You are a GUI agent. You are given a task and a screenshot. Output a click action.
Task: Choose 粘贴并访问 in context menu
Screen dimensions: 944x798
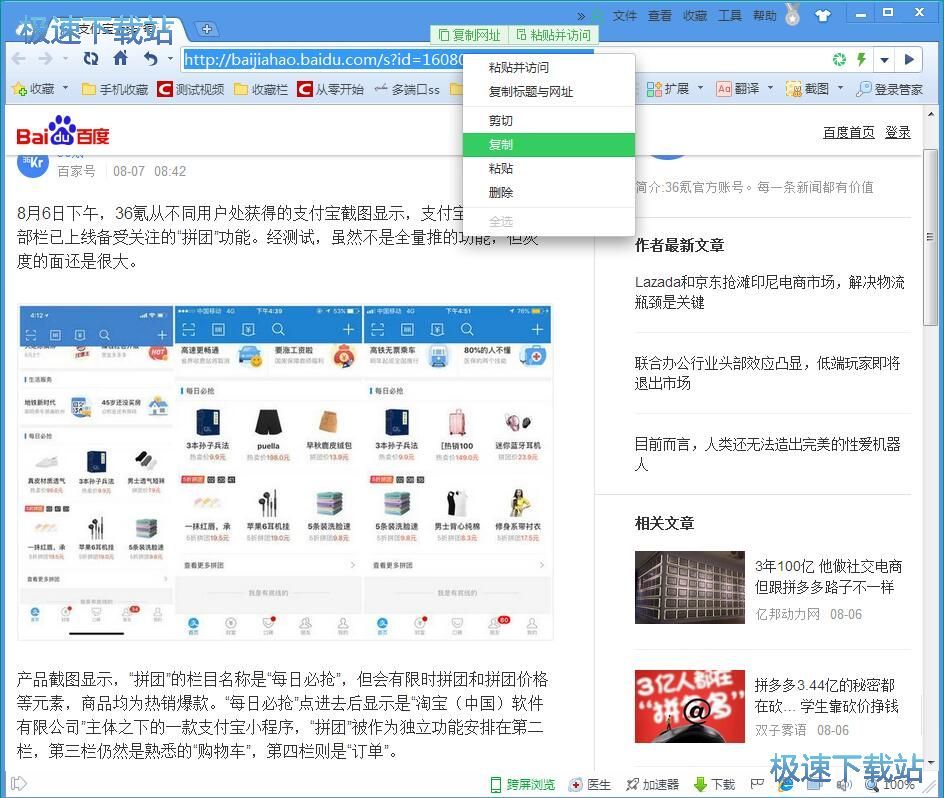click(x=548, y=67)
